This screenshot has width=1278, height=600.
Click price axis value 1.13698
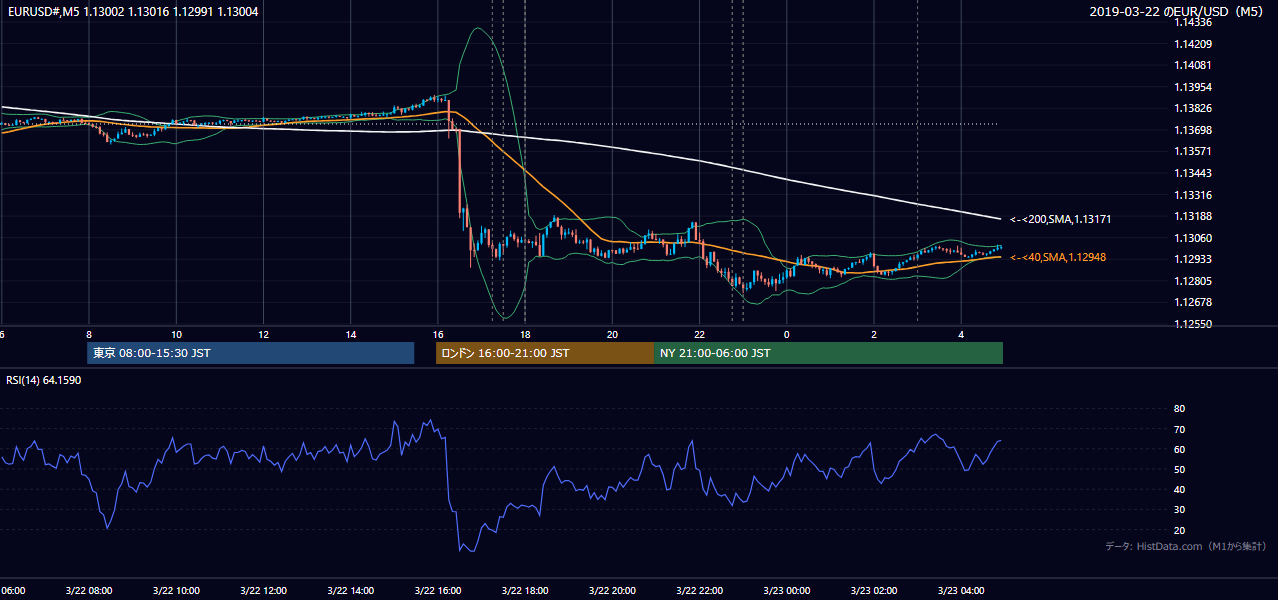tap(1193, 130)
